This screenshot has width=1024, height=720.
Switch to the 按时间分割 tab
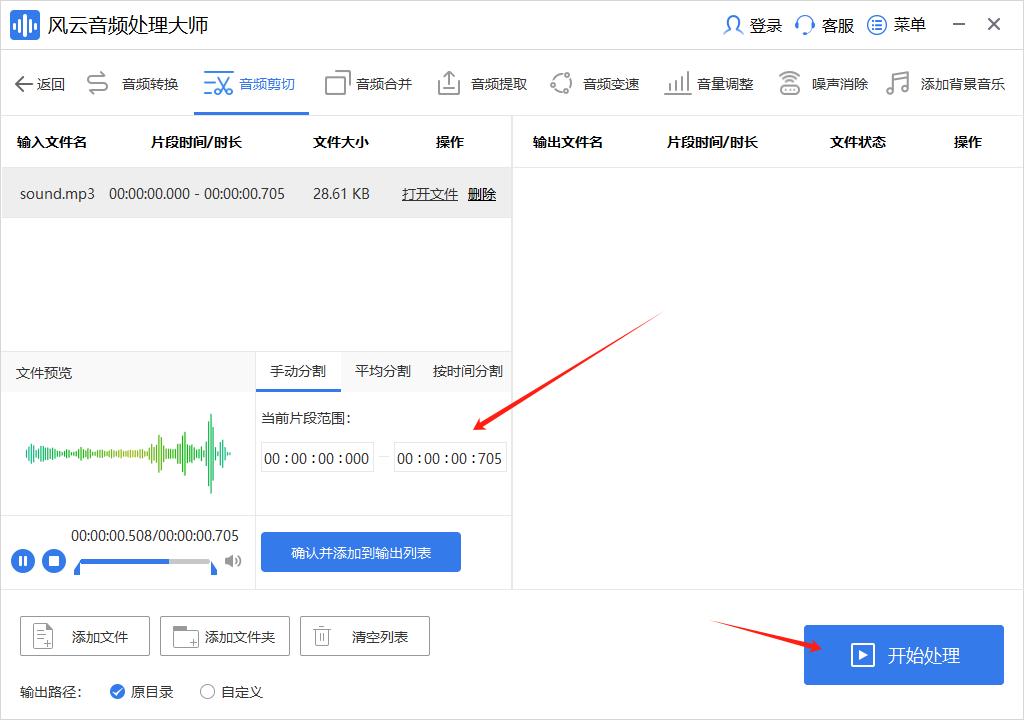click(x=466, y=370)
